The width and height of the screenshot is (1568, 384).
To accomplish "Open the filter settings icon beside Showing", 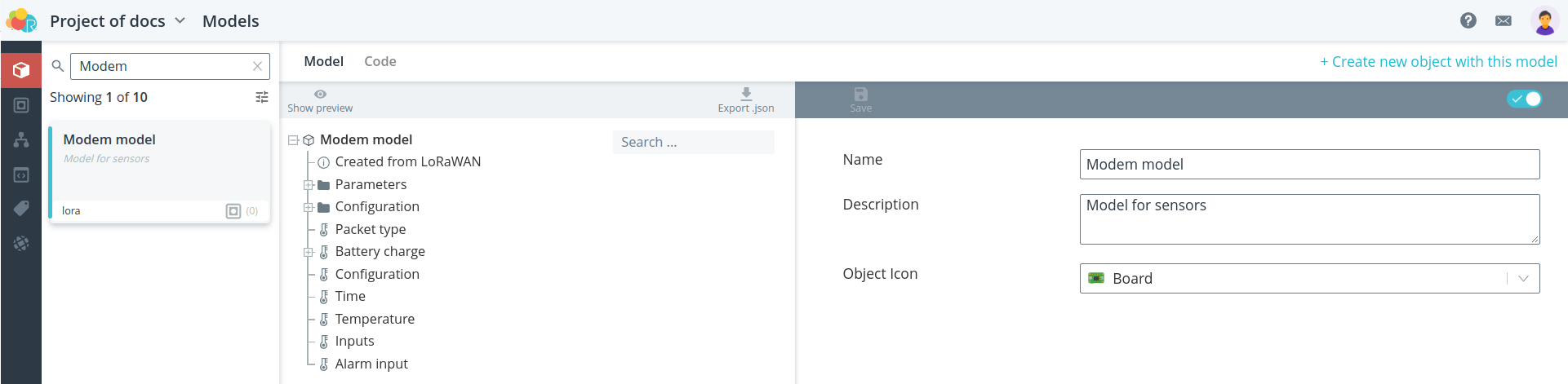I will [x=262, y=97].
